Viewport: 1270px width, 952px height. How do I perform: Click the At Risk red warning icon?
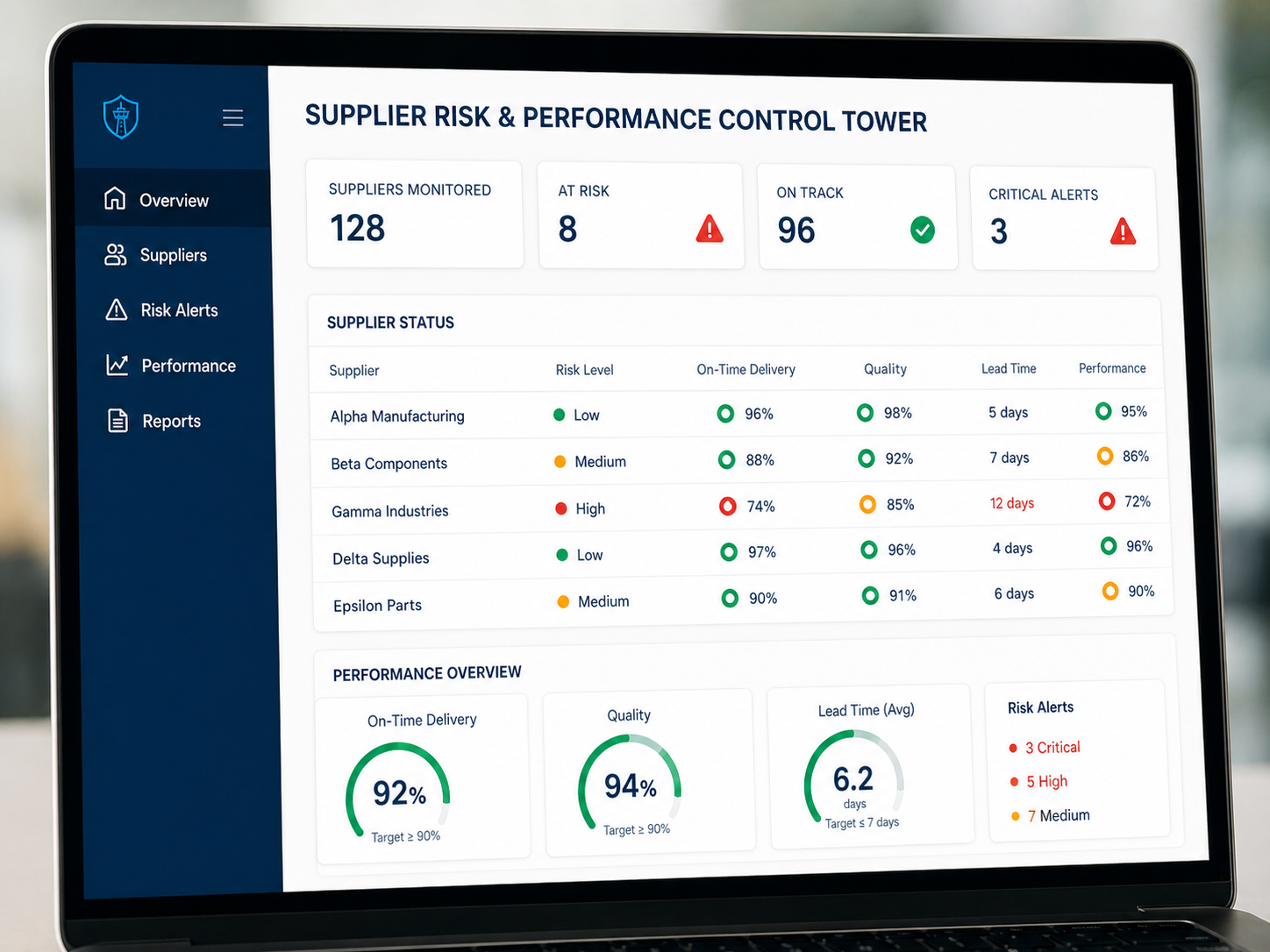tap(710, 229)
